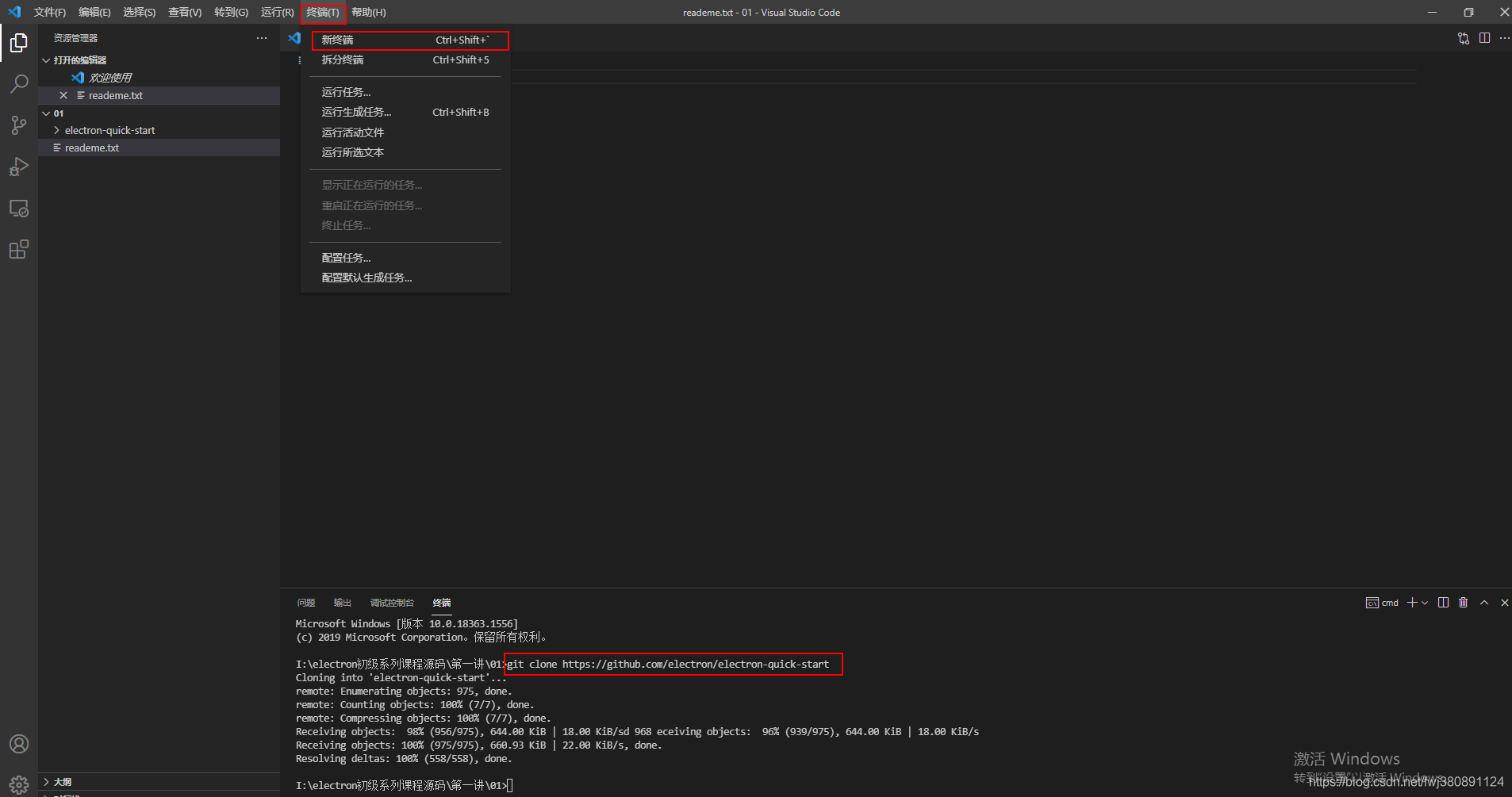Kill the terminal using the trash icon
Image resolution: width=1512 pixels, height=797 pixels.
[x=1463, y=603]
